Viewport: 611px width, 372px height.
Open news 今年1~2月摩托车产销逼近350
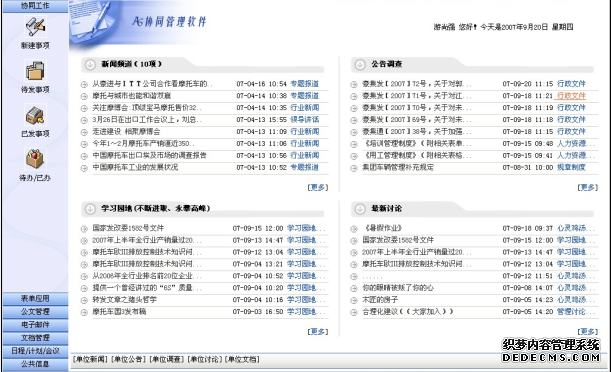(x=143, y=144)
